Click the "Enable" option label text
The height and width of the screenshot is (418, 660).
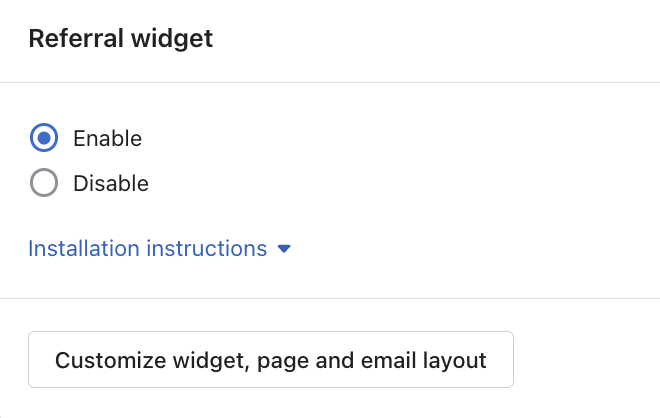(107, 138)
